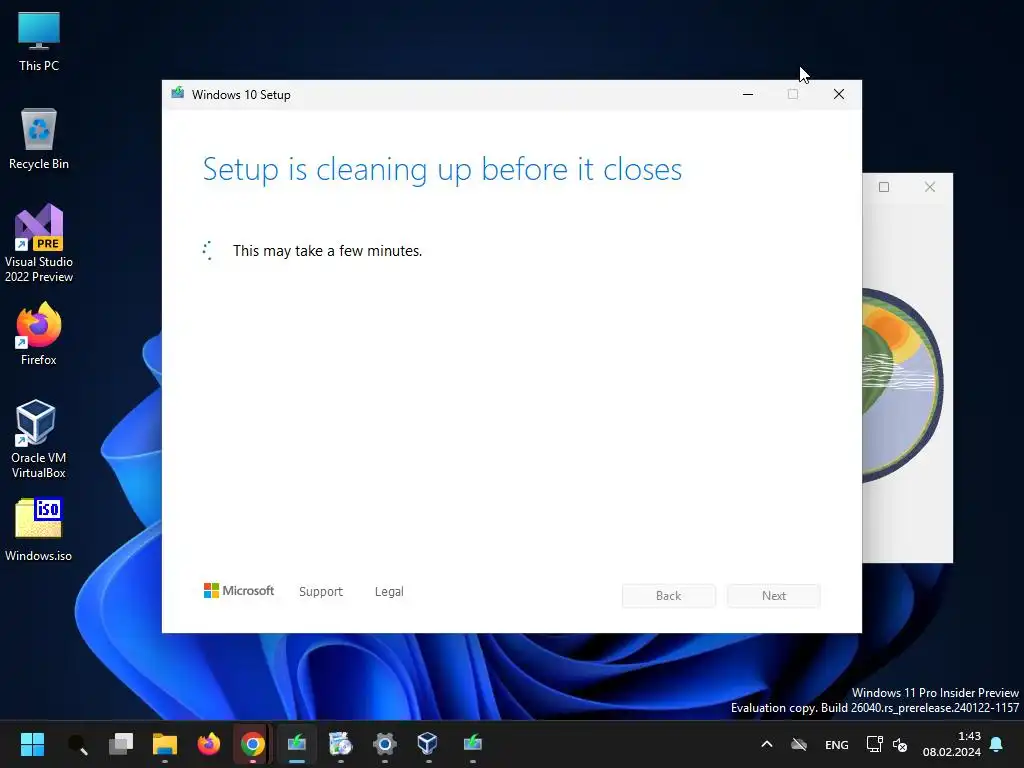Launch Firefox from the taskbar
1024x768 pixels.
(x=209, y=744)
